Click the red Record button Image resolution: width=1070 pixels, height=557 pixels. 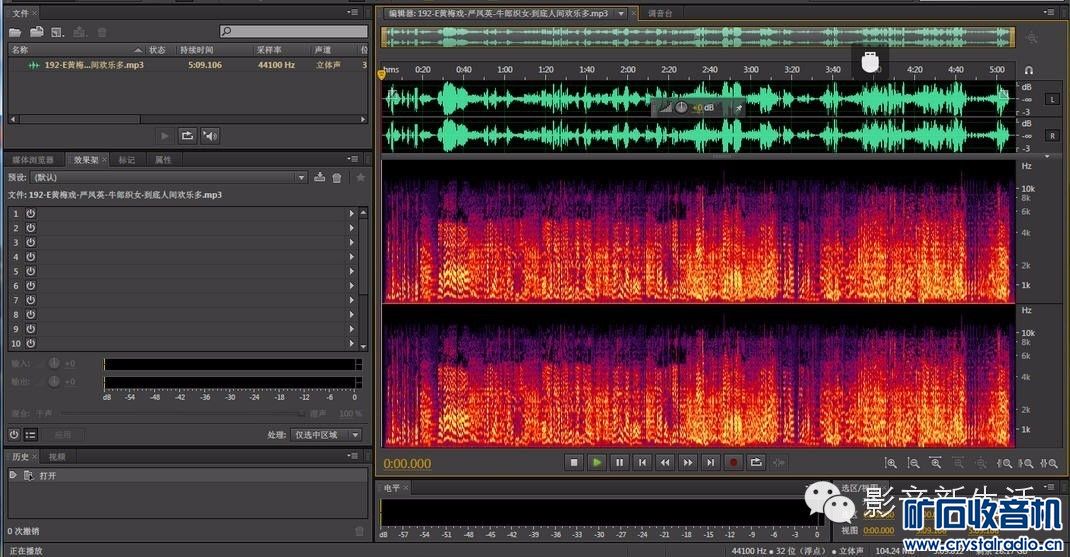[x=733, y=462]
